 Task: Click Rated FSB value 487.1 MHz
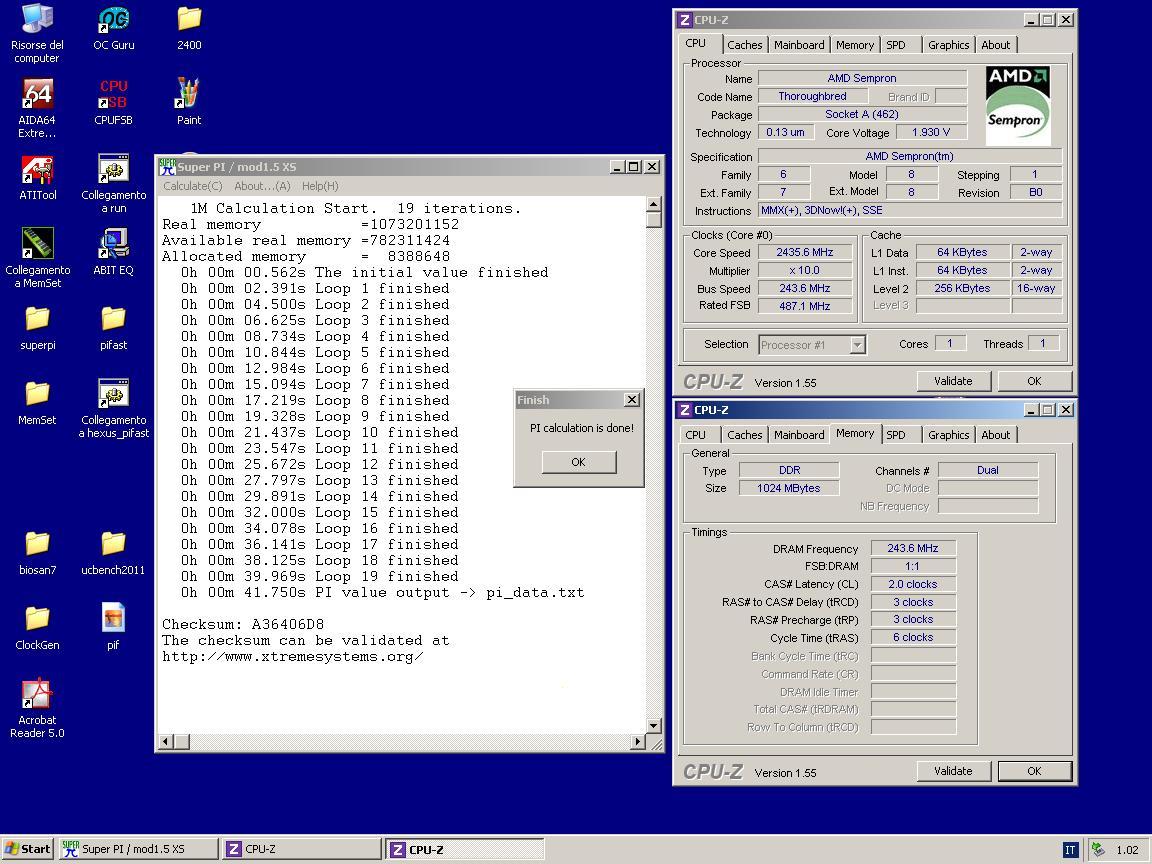point(804,306)
